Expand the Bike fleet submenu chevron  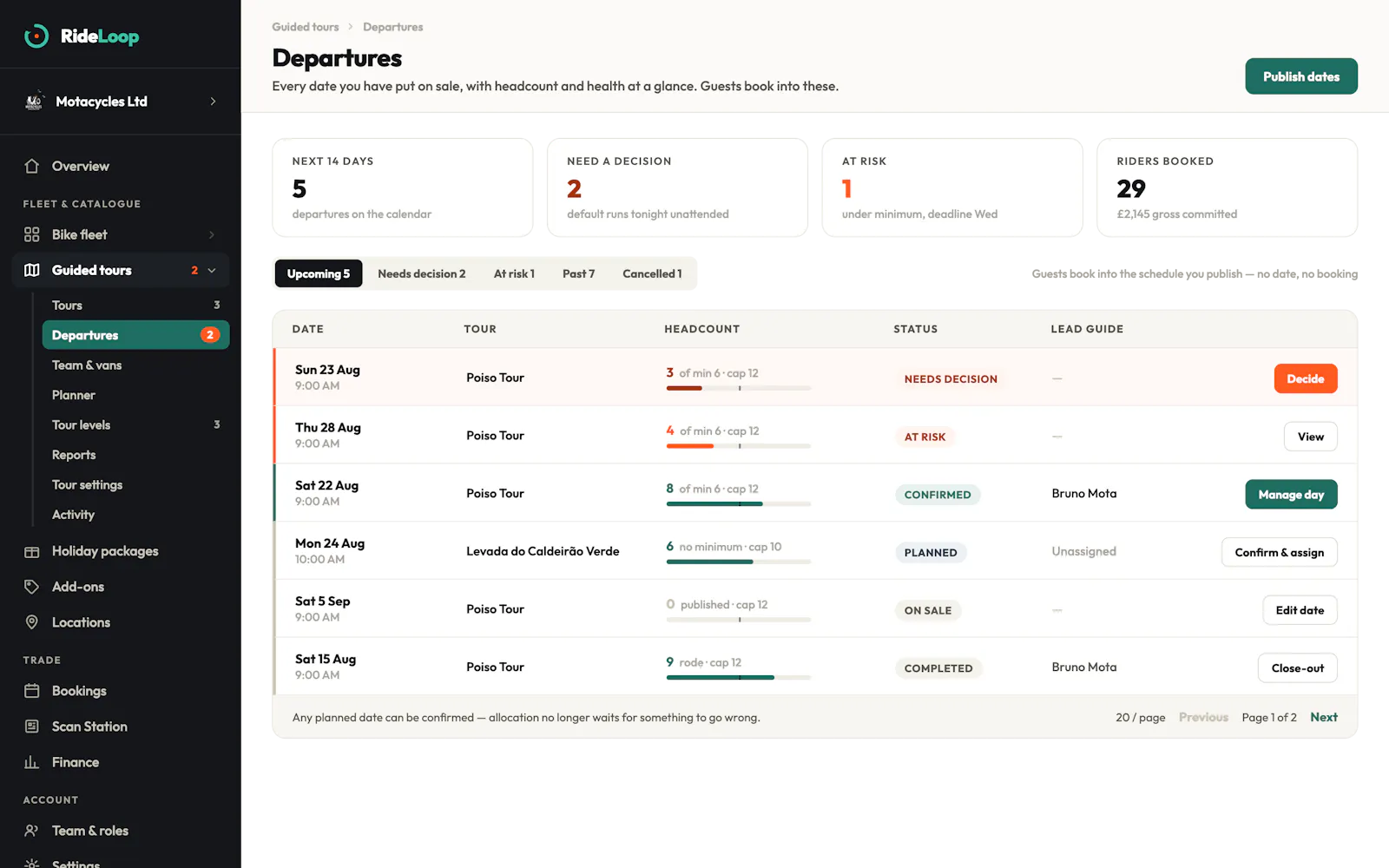coord(211,234)
